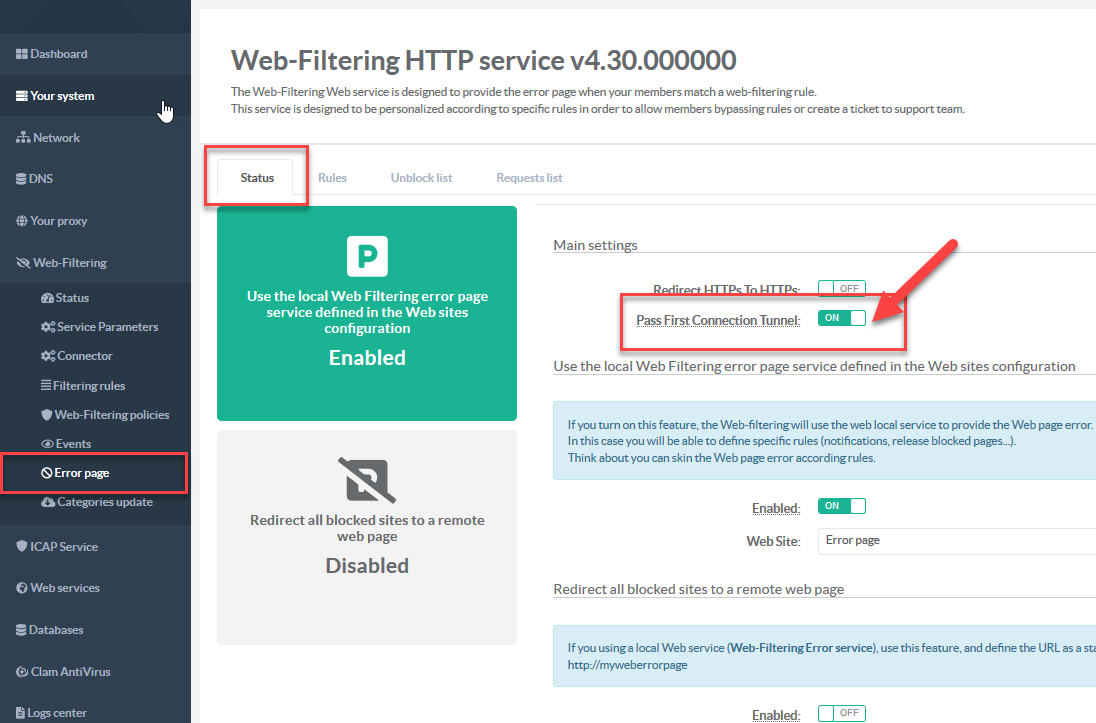The width and height of the screenshot is (1096, 723).
Task: Expand the Web services menu
Action: (x=64, y=588)
